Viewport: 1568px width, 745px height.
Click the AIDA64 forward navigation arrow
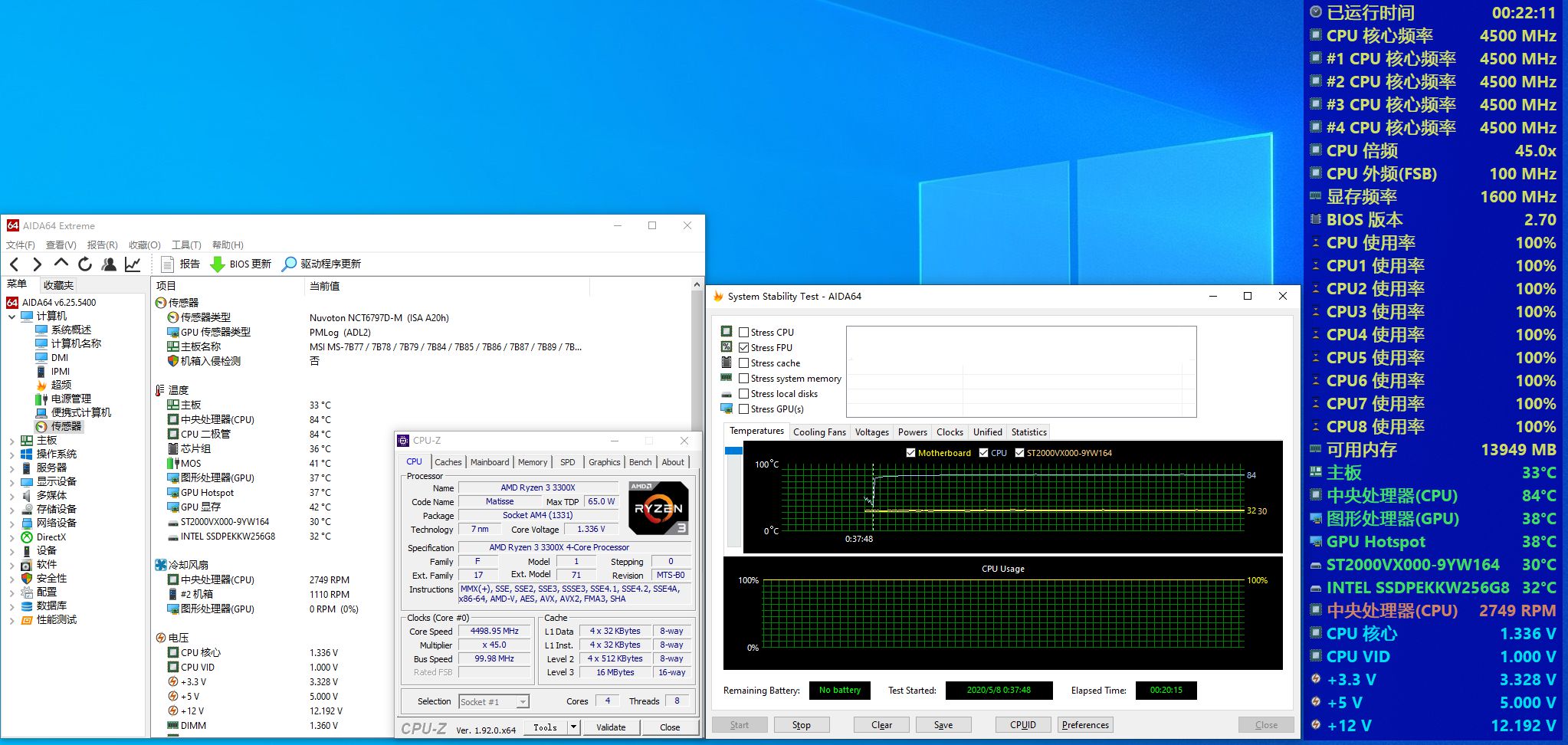(37, 264)
